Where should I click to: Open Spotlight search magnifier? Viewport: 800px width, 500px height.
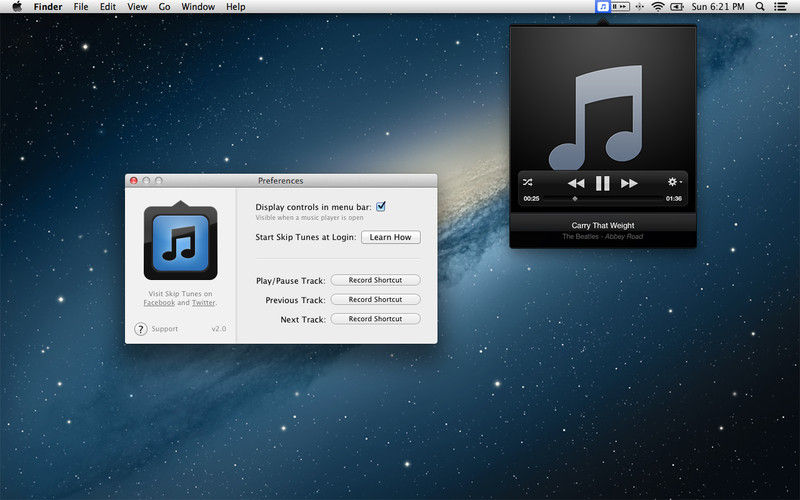click(x=760, y=7)
